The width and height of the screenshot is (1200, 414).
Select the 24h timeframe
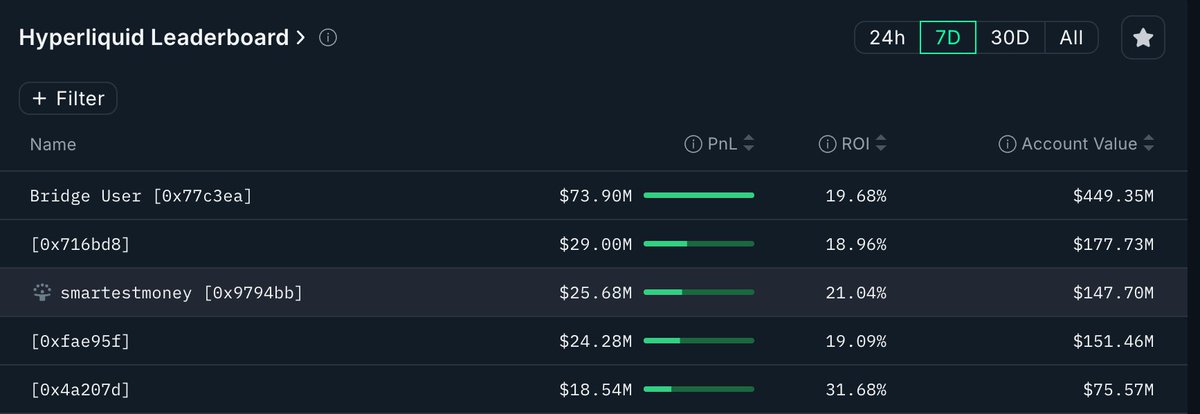(887, 38)
